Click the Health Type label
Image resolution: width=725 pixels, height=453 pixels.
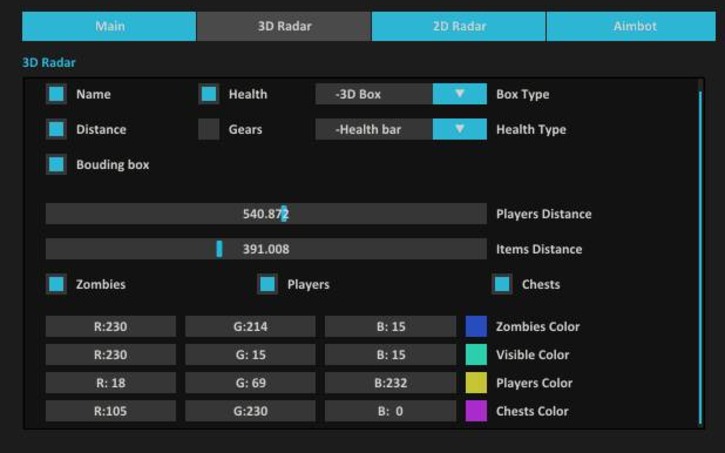(531, 129)
